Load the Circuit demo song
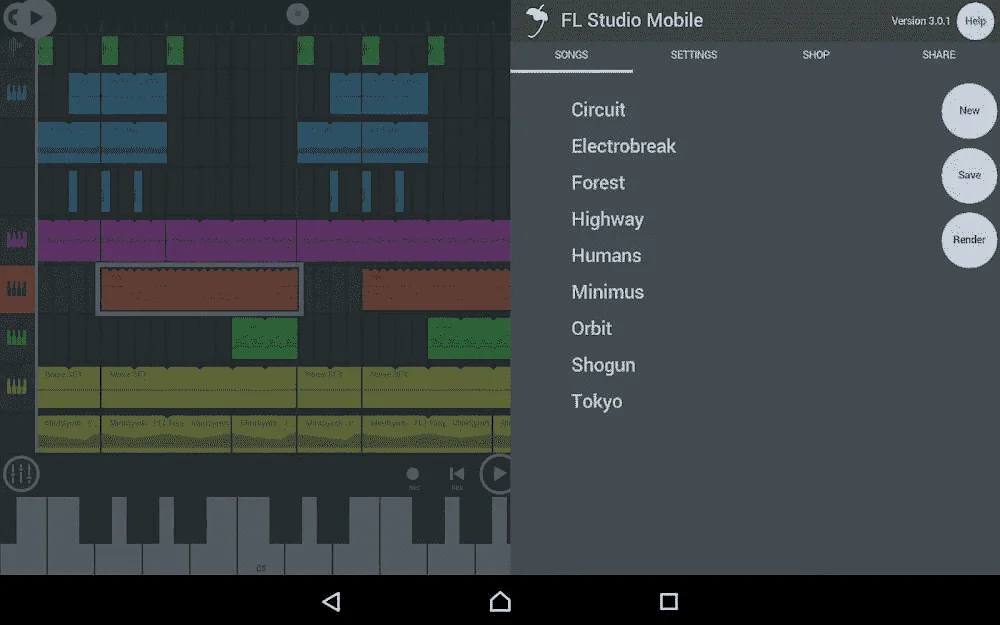 tap(598, 110)
